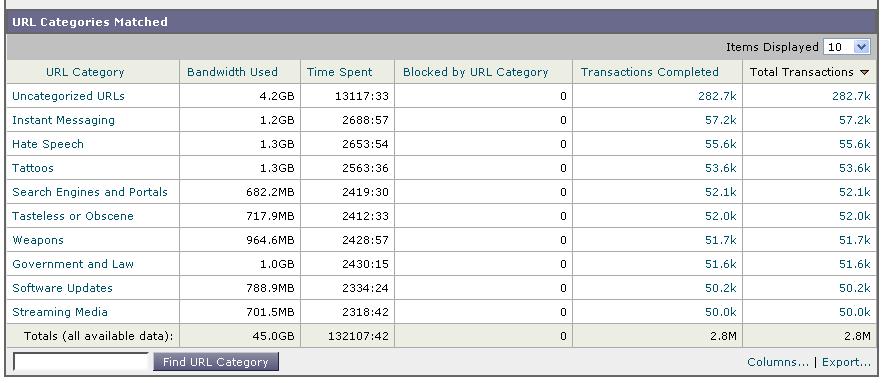Sort table by Time Spent column
Viewport: 883px width, 383px height.
(x=340, y=72)
